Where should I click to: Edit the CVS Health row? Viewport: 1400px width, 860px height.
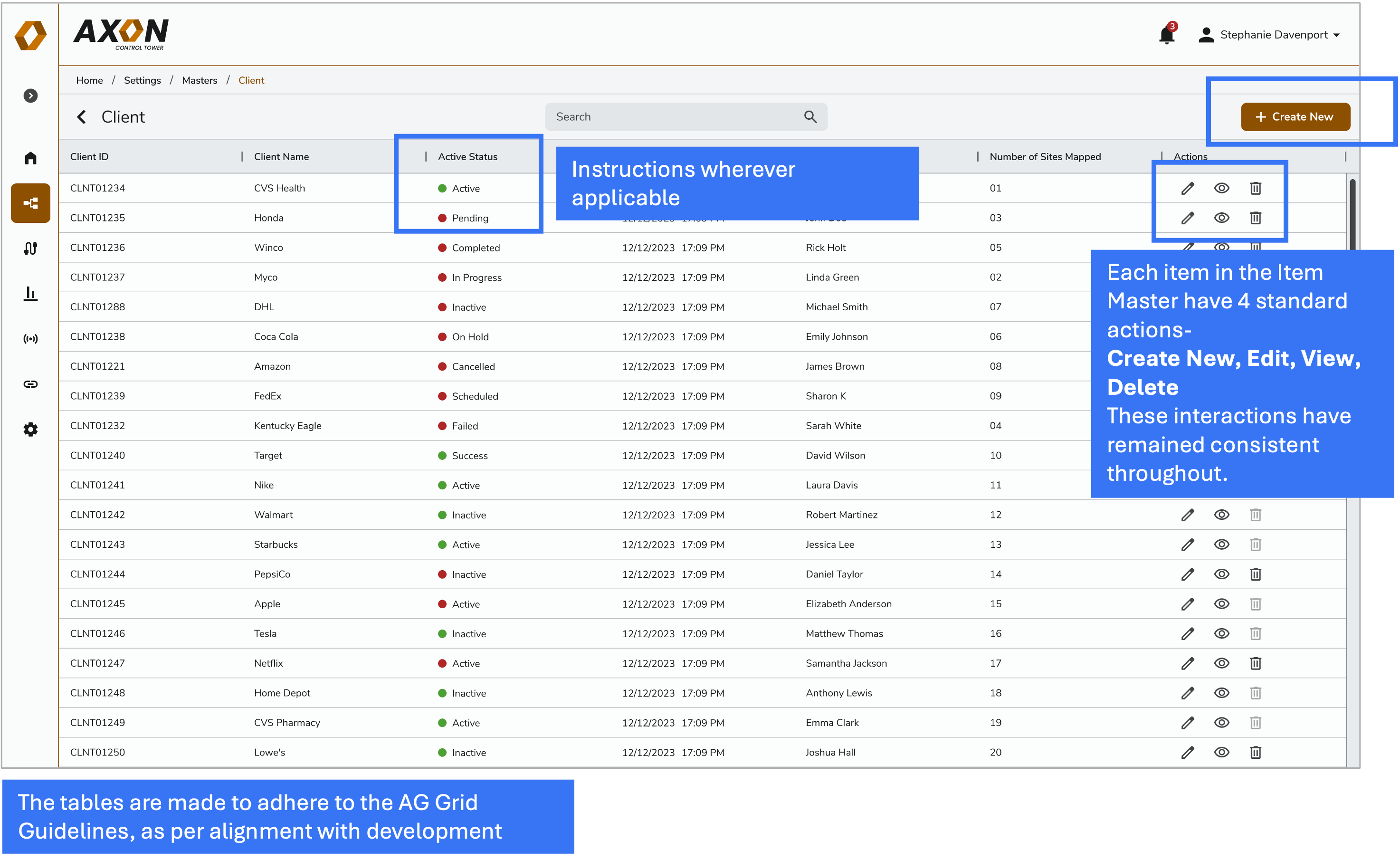coord(1187,188)
